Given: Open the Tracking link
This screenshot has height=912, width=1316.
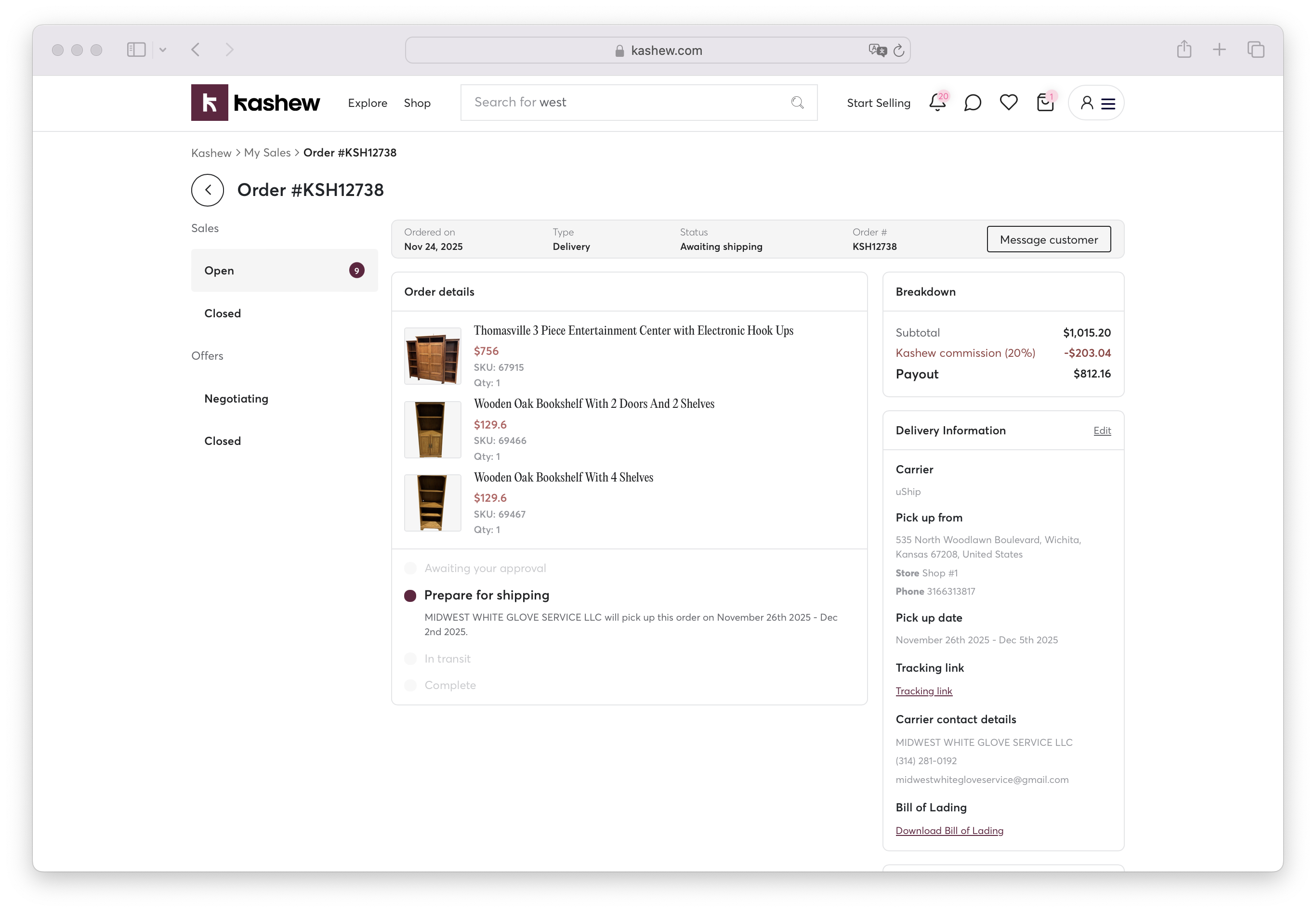Looking at the screenshot, I should tap(923, 691).
